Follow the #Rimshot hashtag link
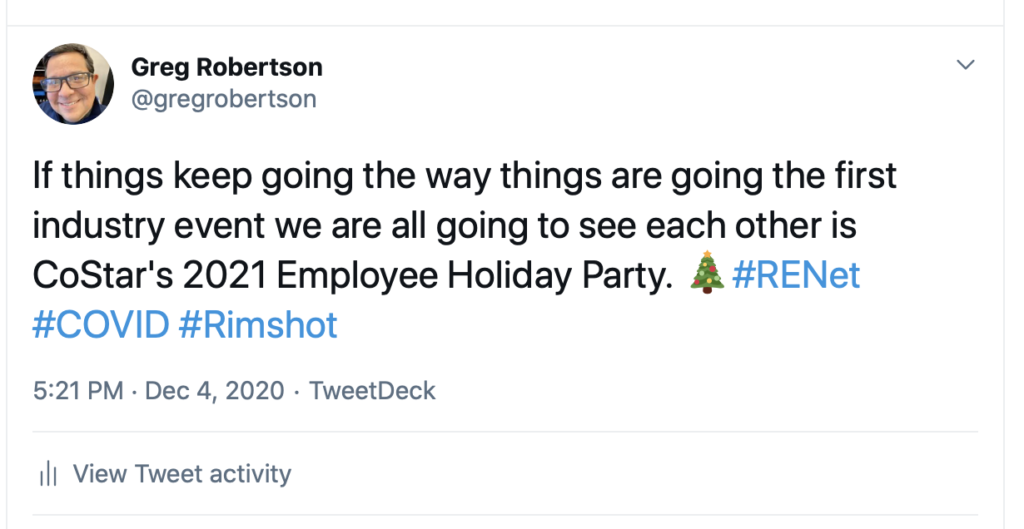This screenshot has height=529, width=1024. pyautogui.click(x=258, y=325)
